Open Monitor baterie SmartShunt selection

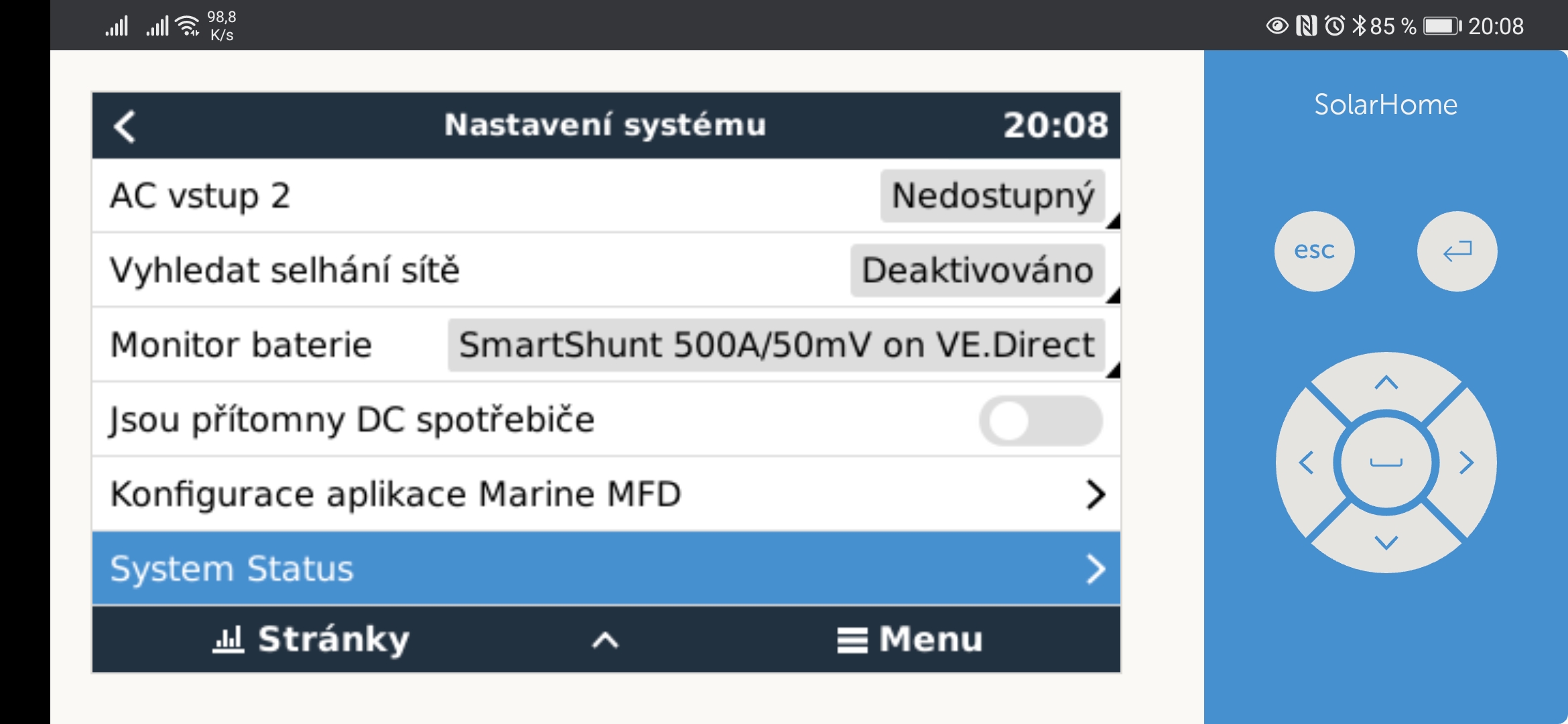click(x=776, y=345)
